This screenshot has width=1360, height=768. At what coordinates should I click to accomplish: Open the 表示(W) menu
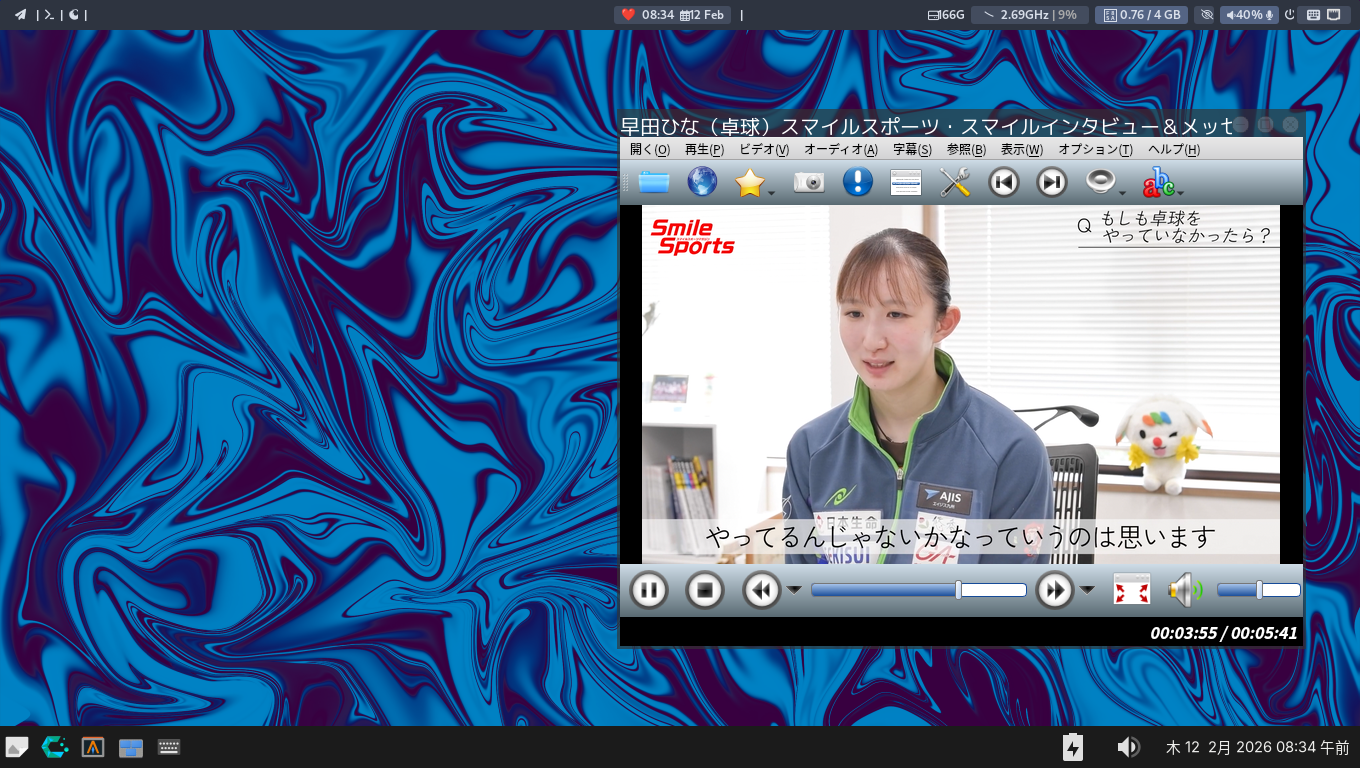click(1021, 149)
